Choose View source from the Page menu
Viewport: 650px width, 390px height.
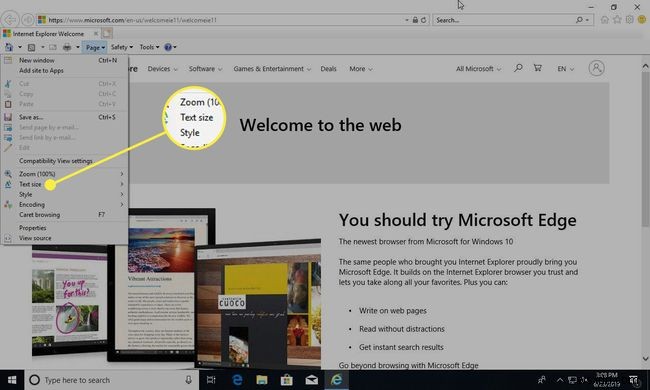tap(65, 238)
